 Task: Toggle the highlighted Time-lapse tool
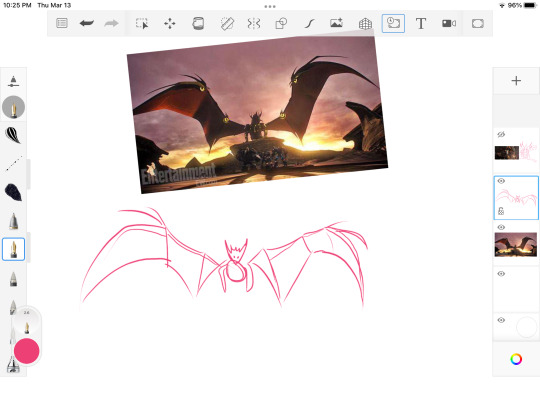(x=393, y=23)
